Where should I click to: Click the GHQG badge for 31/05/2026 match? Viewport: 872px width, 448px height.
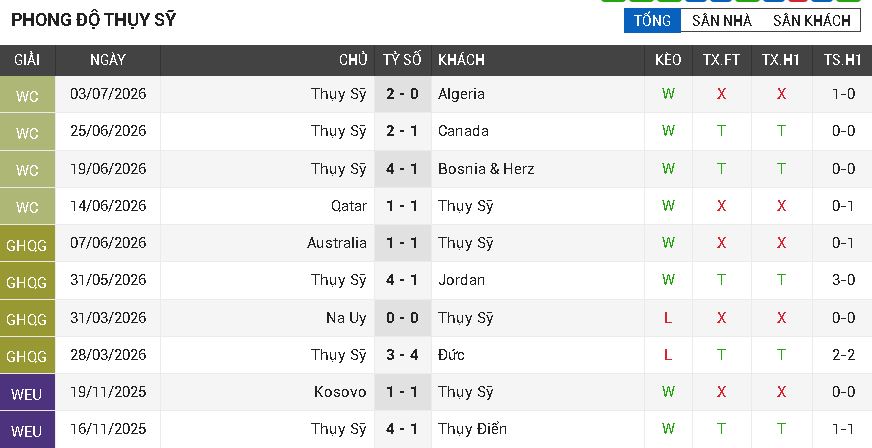pos(27,281)
